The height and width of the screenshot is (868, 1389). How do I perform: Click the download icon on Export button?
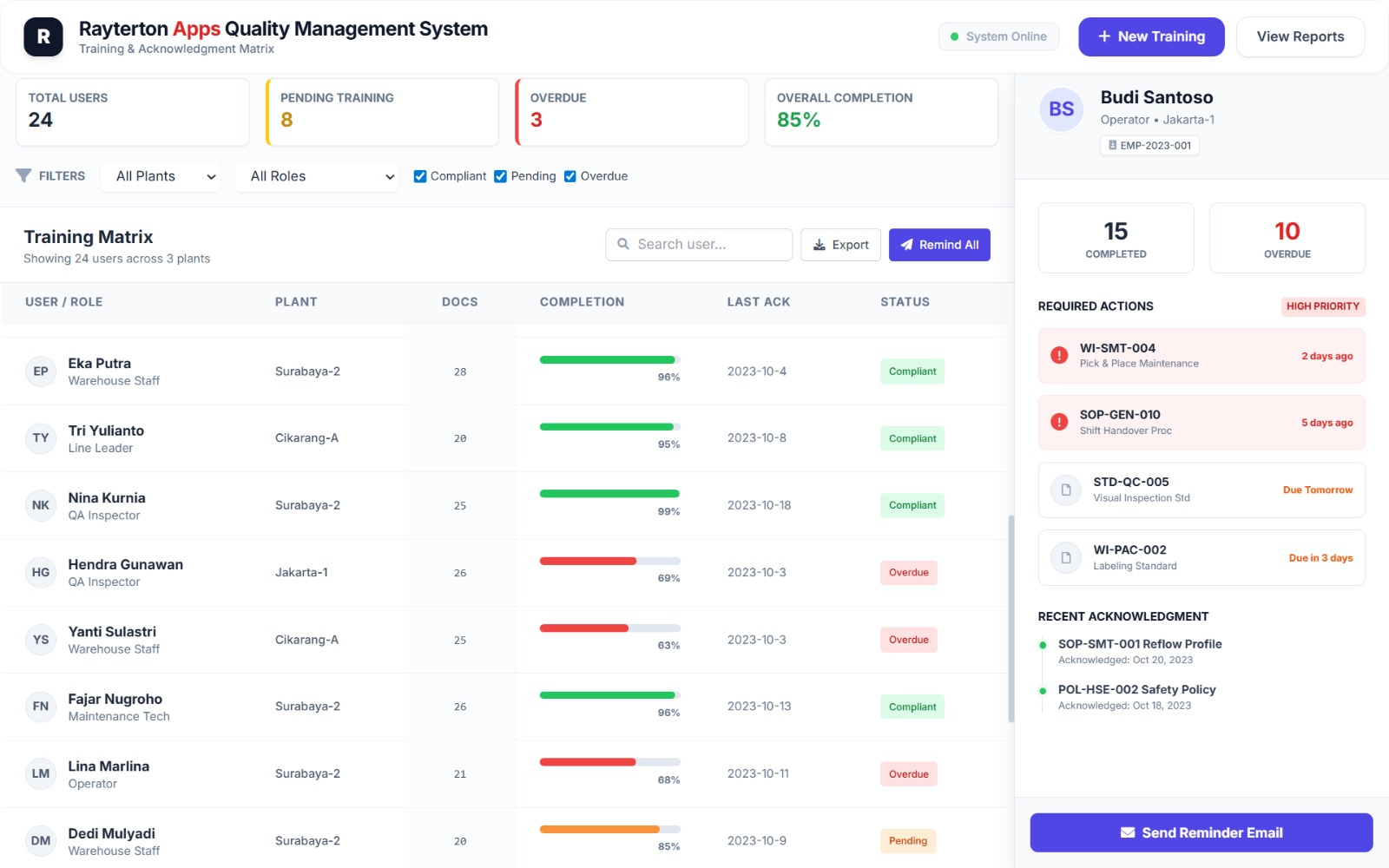(818, 245)
